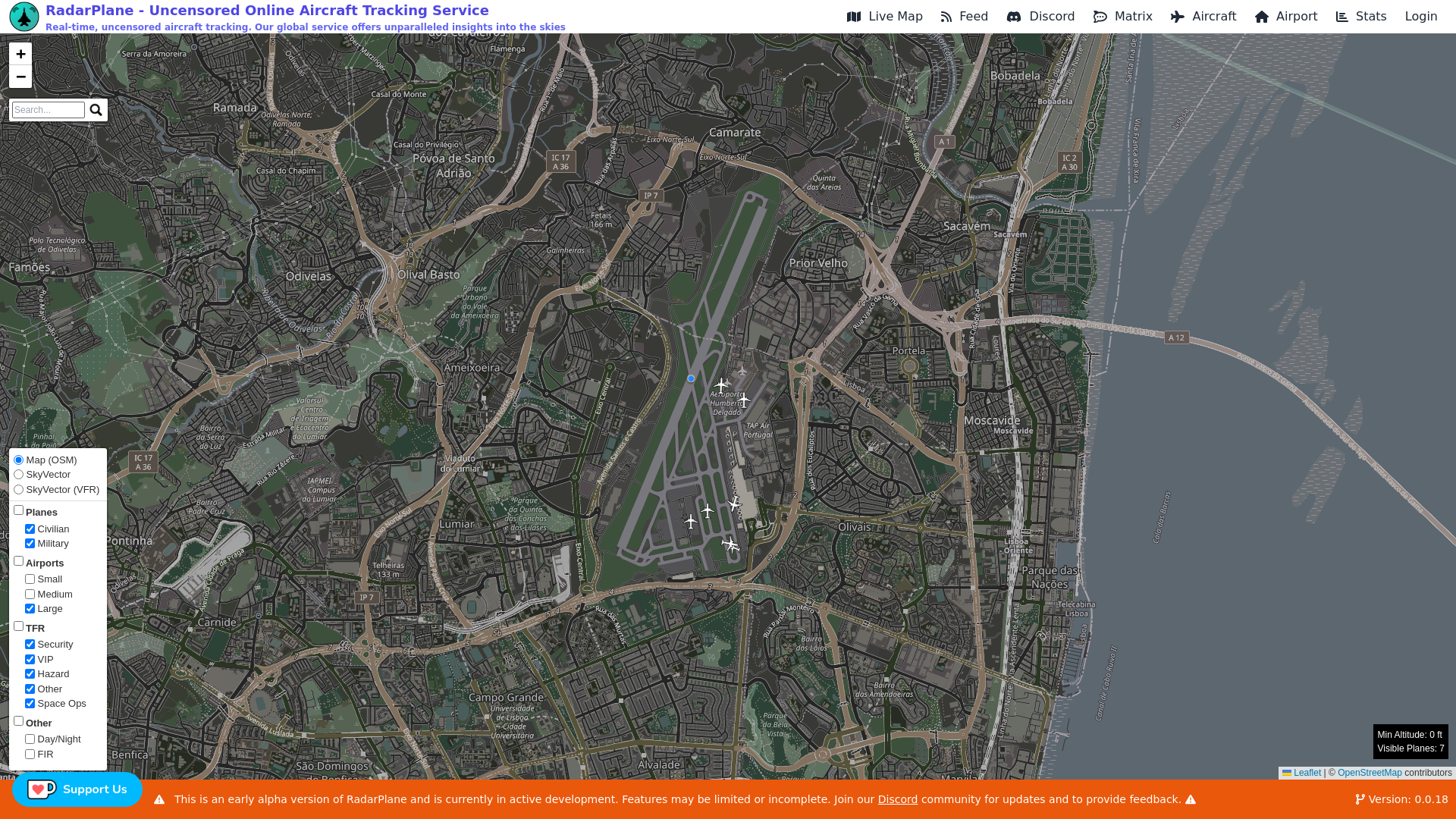The image size is (1456, 819).
Task: Toggle the Day/Night overlay checkbox
Action: [x=30, y=739]
